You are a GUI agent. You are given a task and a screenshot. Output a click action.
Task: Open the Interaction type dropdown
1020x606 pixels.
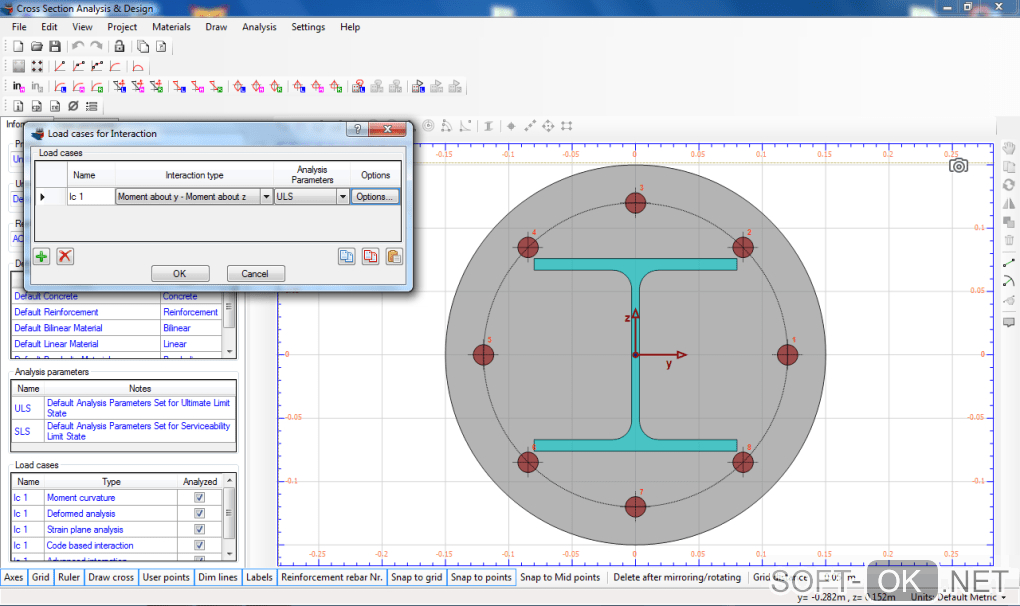(x=266, y=197)
